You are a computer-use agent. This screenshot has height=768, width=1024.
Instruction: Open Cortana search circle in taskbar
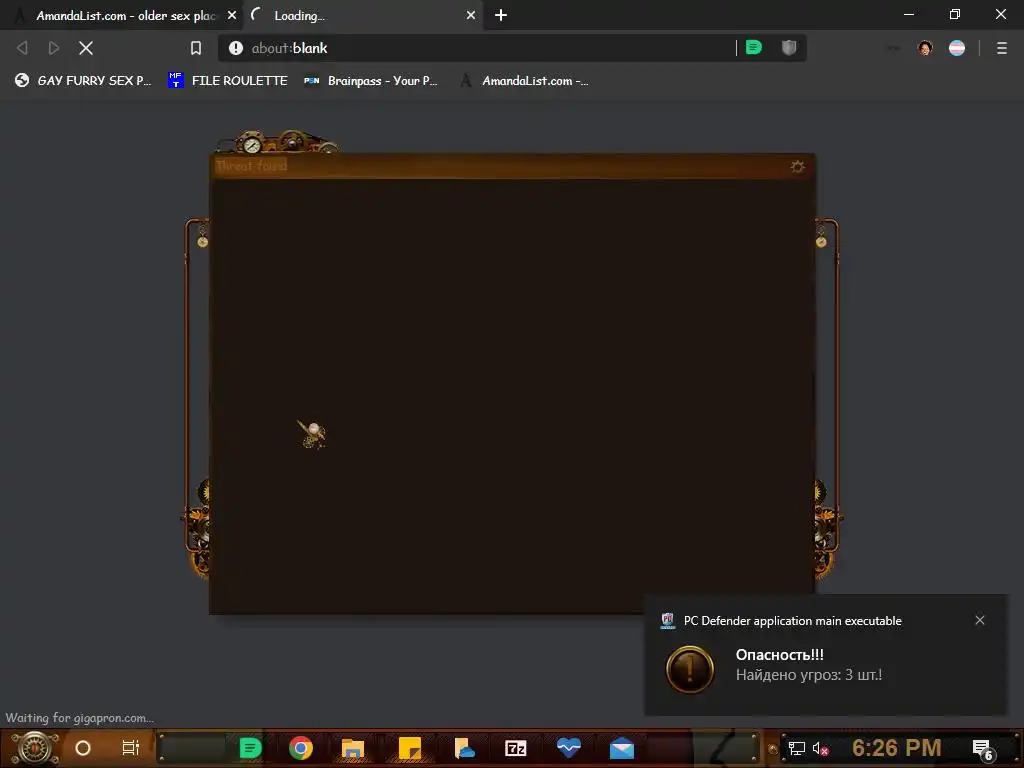(x=83, y=748)
